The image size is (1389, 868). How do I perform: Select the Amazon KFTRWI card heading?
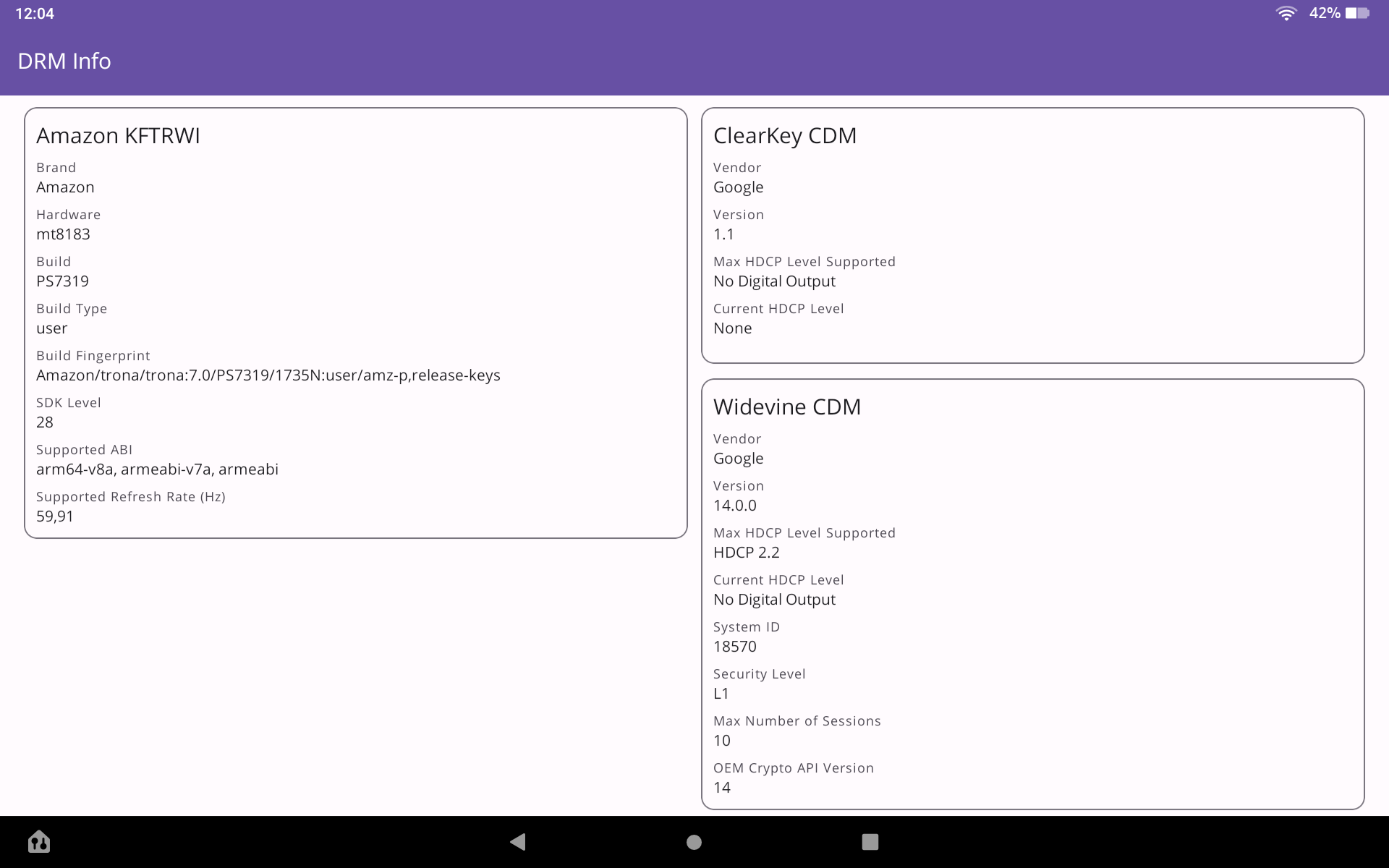[x=118, y=136]
